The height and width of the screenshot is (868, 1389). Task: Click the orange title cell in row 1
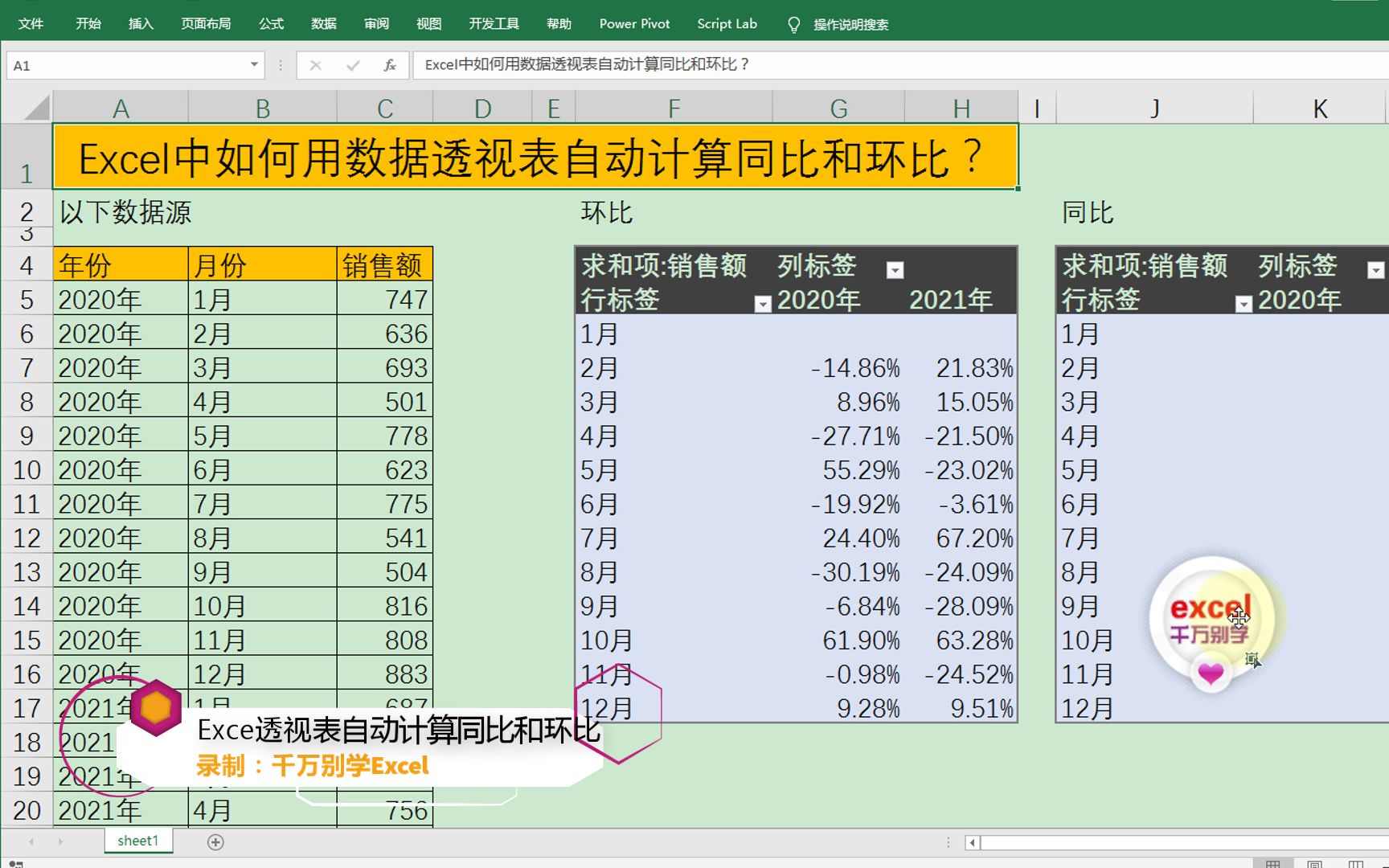[535, 157]
